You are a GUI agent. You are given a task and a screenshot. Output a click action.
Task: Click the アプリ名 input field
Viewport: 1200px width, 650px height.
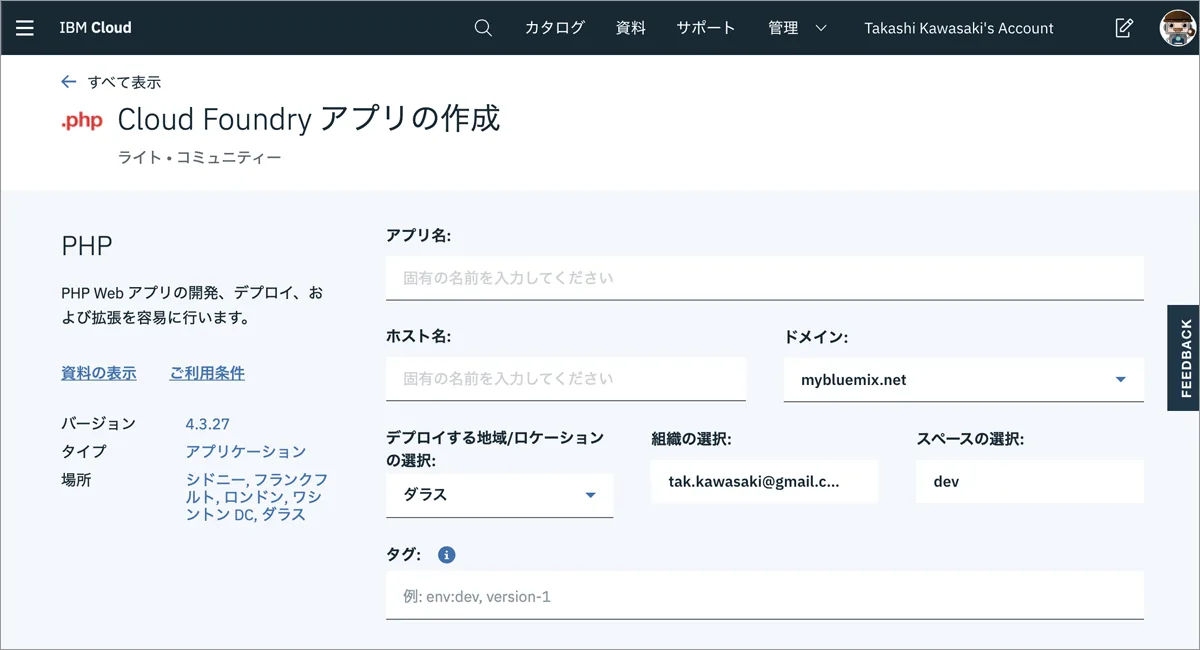click(x=765, y=278)
